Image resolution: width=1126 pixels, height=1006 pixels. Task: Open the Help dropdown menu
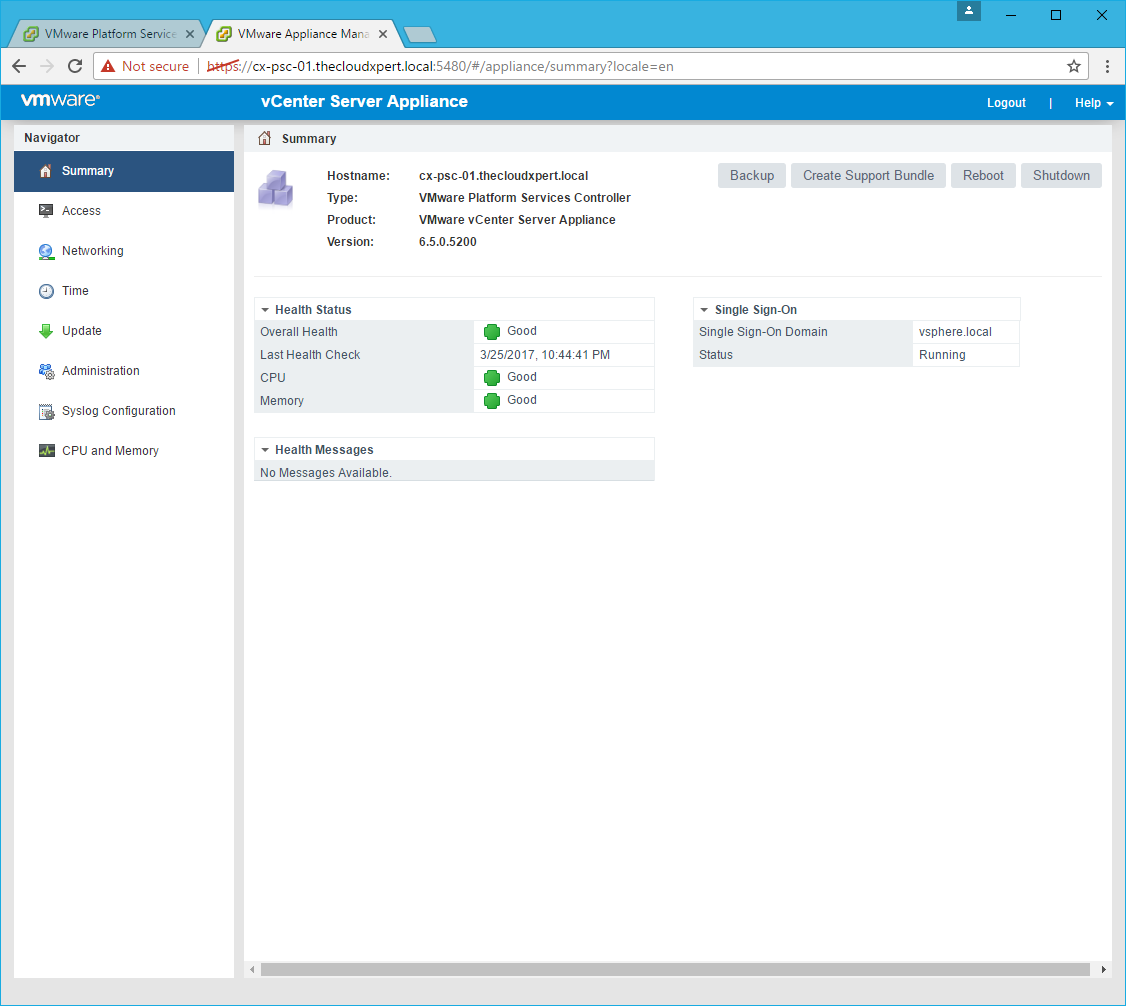1093,103
